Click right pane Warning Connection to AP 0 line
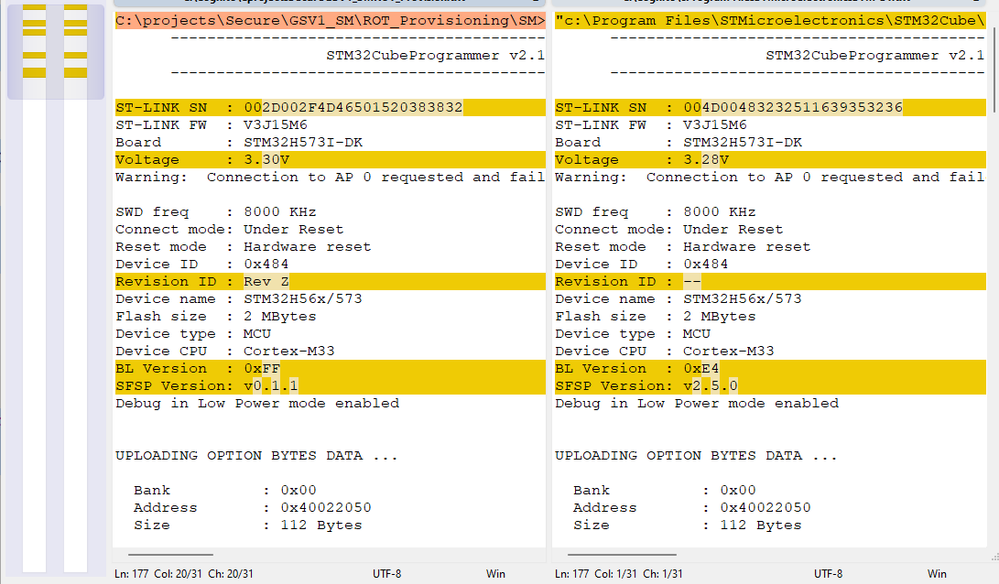This screenshot has width=999, height=584. pyautogui.click(x=770, y=177)
